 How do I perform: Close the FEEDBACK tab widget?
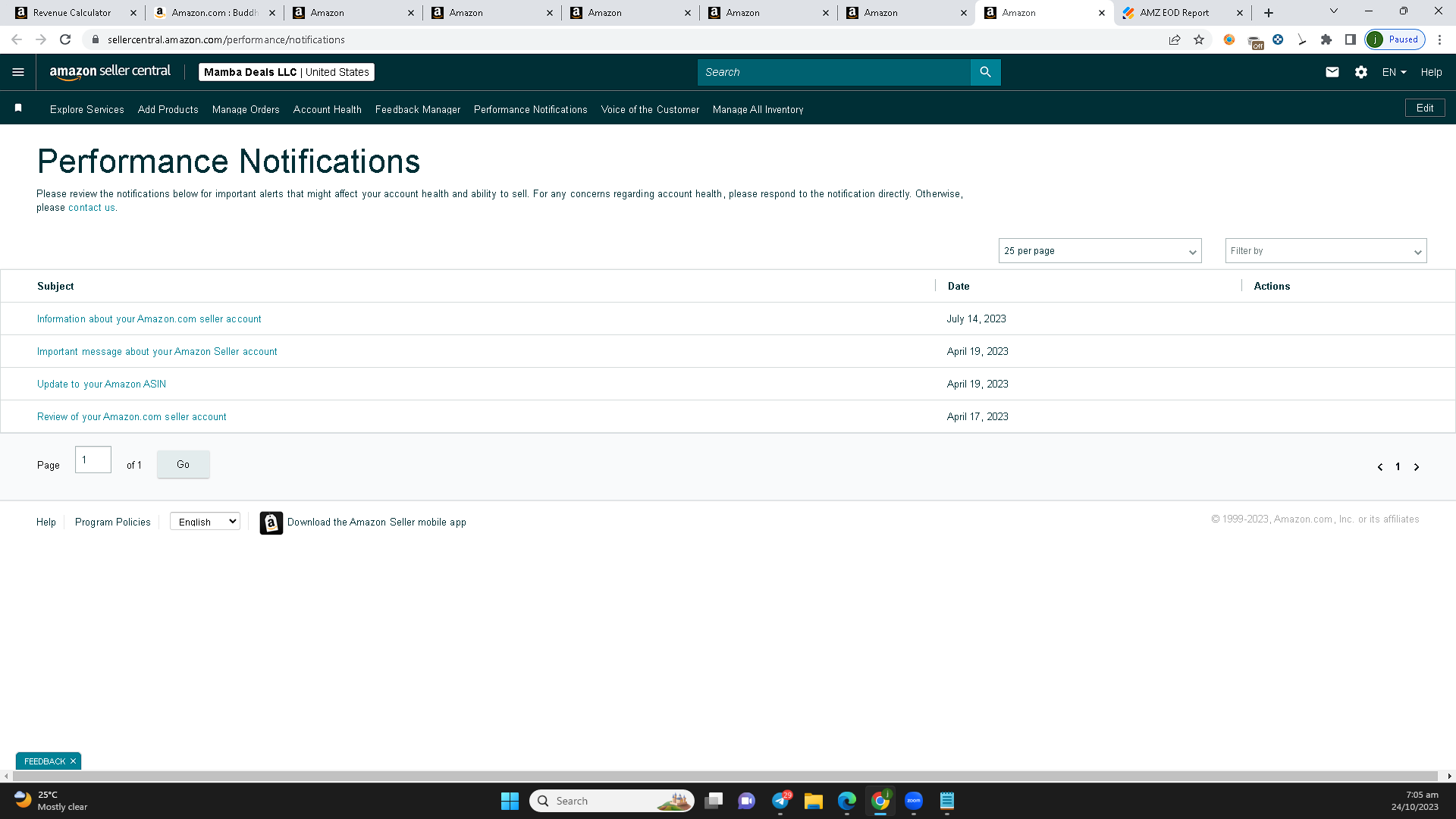(73, 761)
